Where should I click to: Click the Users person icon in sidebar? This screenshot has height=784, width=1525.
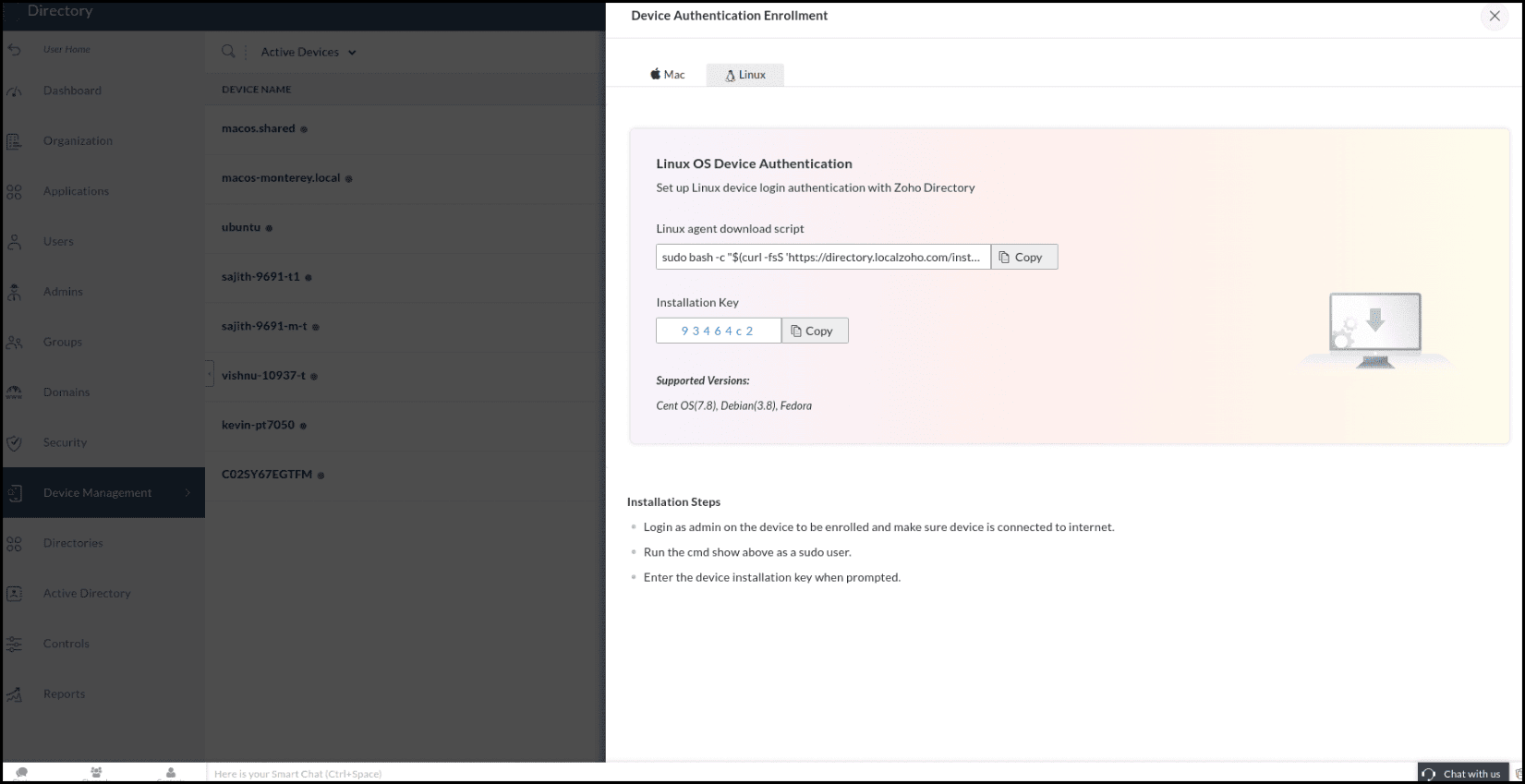pyautogui.click(x=14, y=242)
